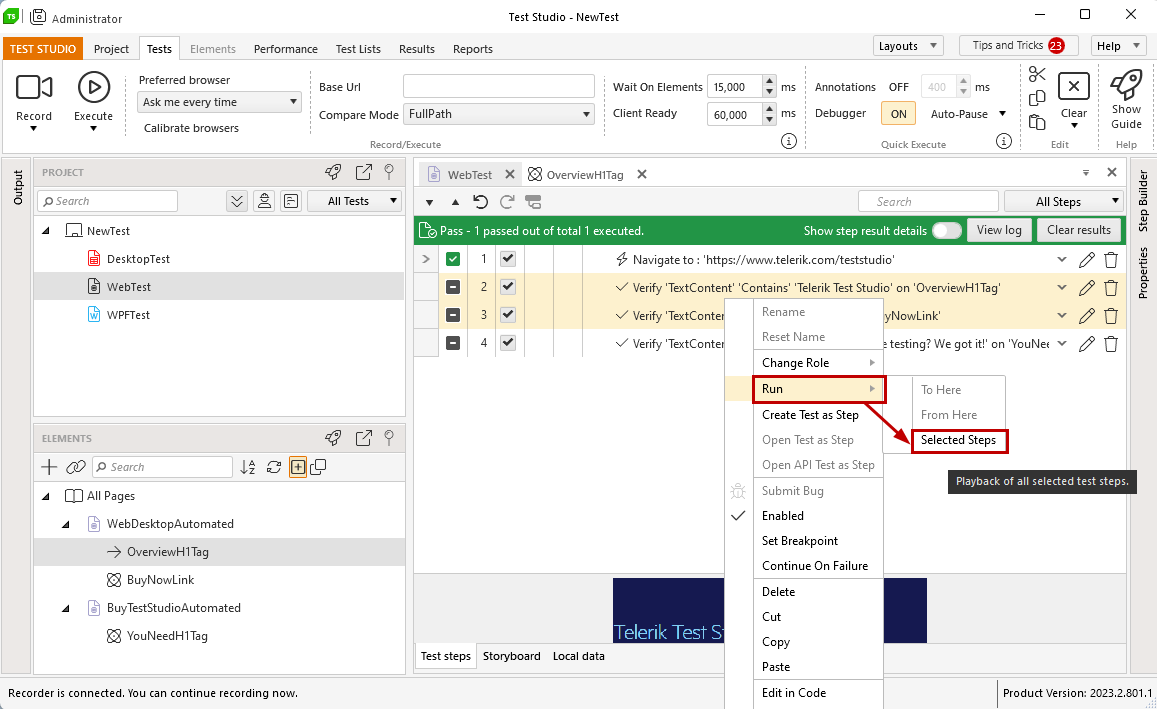Click the Paste clipboard icon in Edit group
The height and width of the screenshot is (709, 1157).
(1037, 122)
